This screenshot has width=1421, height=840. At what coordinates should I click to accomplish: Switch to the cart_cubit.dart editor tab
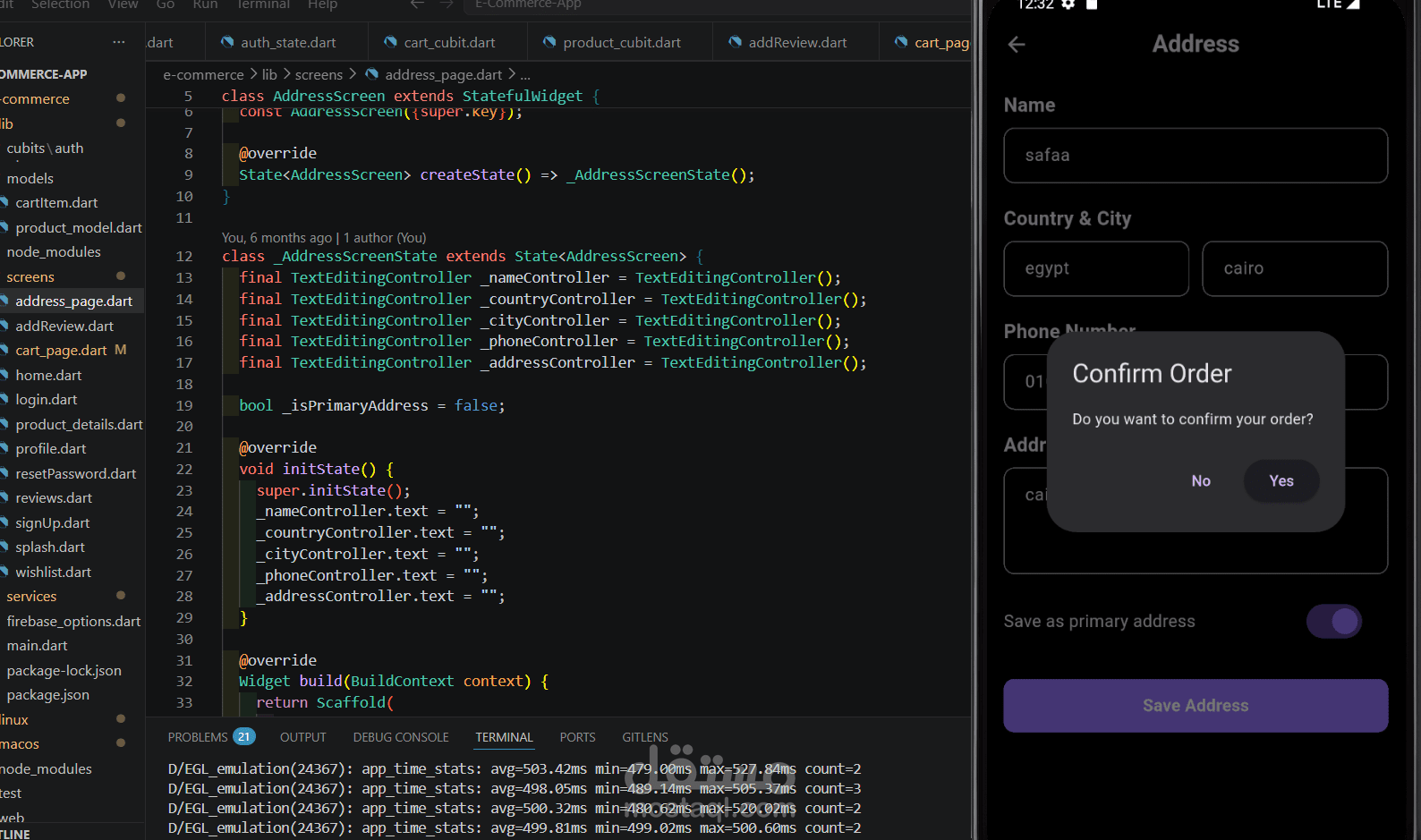coord(447,42)
